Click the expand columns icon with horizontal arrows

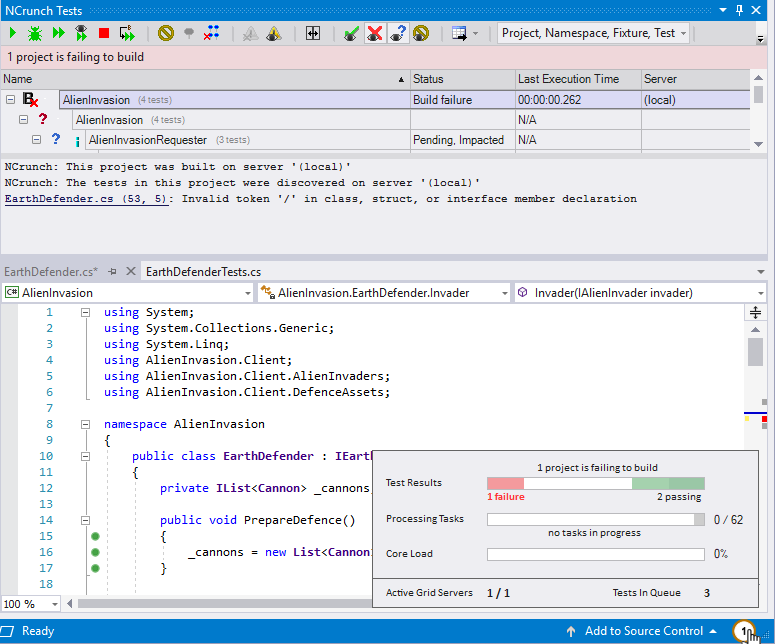pos(313,33)
